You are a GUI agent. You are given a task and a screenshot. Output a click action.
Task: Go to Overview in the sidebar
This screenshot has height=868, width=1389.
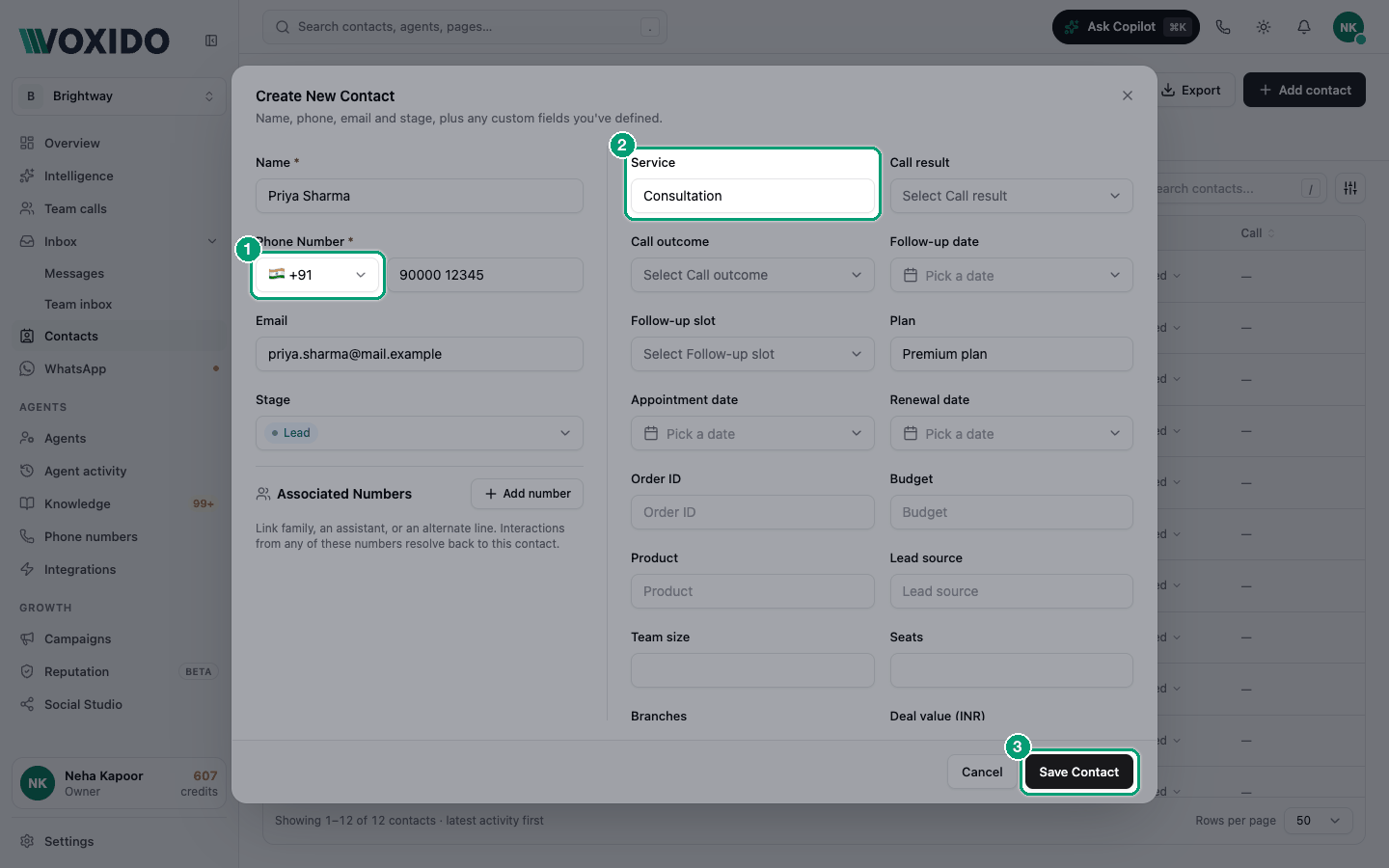click(x=120, y=143)
